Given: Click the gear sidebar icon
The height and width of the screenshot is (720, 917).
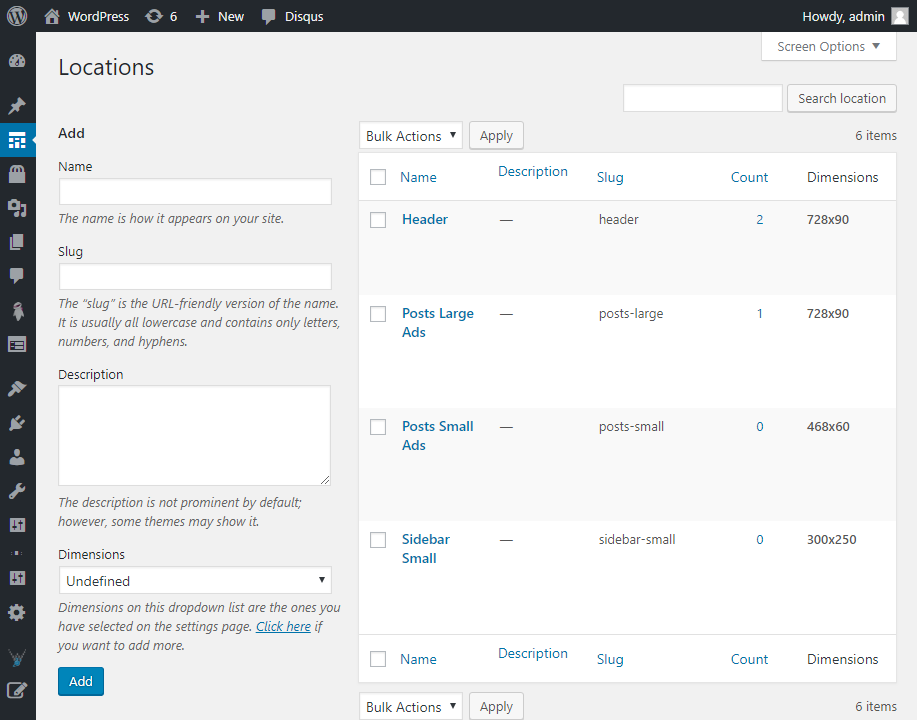Looking at the screenshot, I should [x=17, y=612].
